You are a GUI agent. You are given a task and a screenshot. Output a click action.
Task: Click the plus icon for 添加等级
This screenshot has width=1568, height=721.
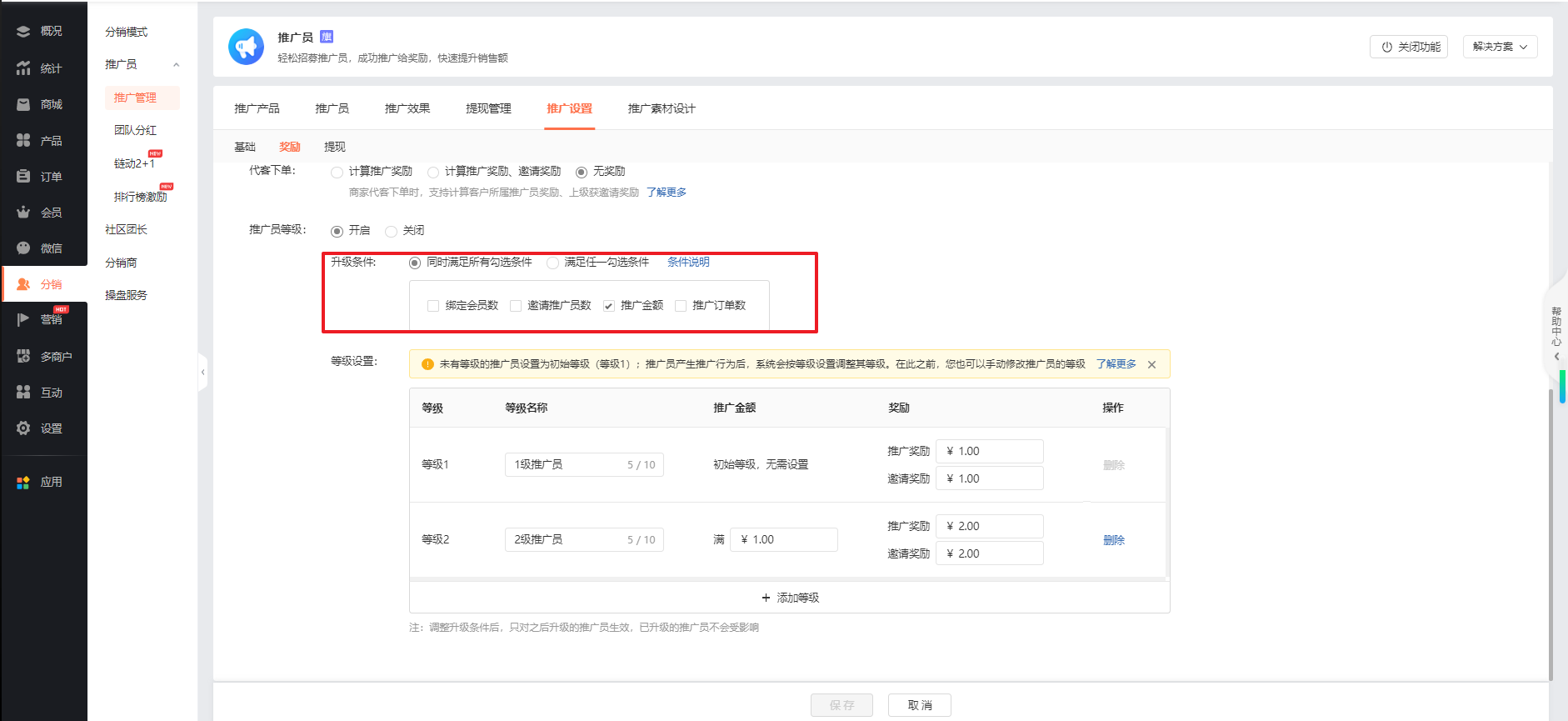point(766,598)
